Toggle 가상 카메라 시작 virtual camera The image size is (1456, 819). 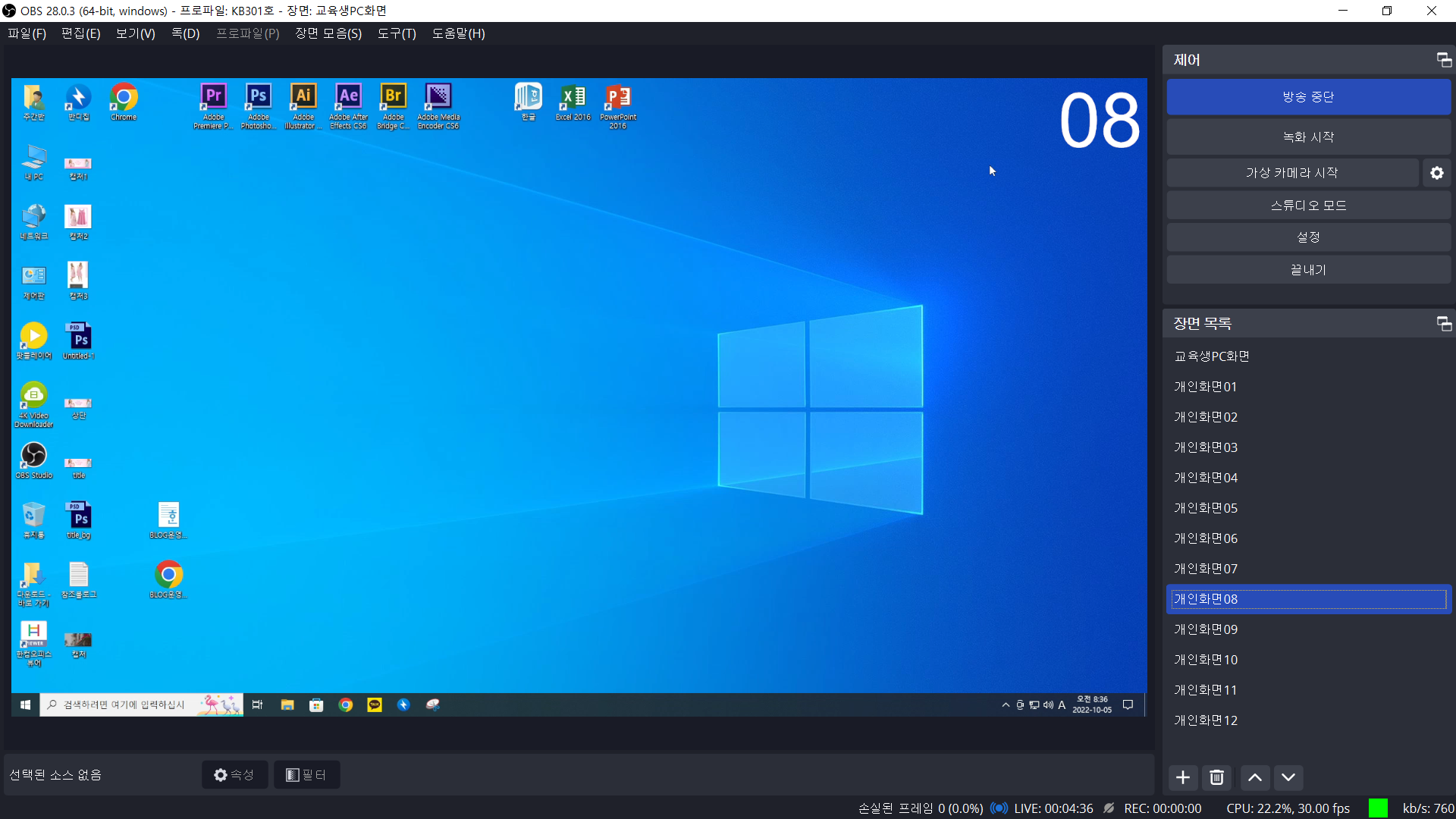click(1291, 173)
